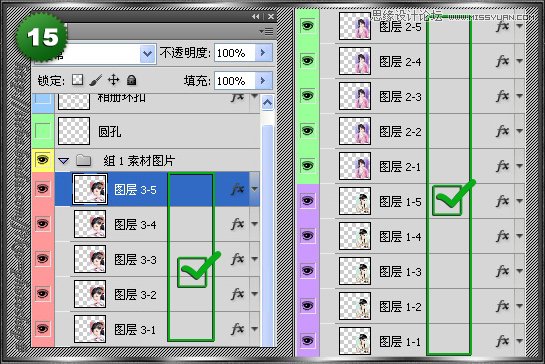Select the 圆孔 layer name
Image resolution: width=545 pixels, height=364 pixels.
pos(109,132)
